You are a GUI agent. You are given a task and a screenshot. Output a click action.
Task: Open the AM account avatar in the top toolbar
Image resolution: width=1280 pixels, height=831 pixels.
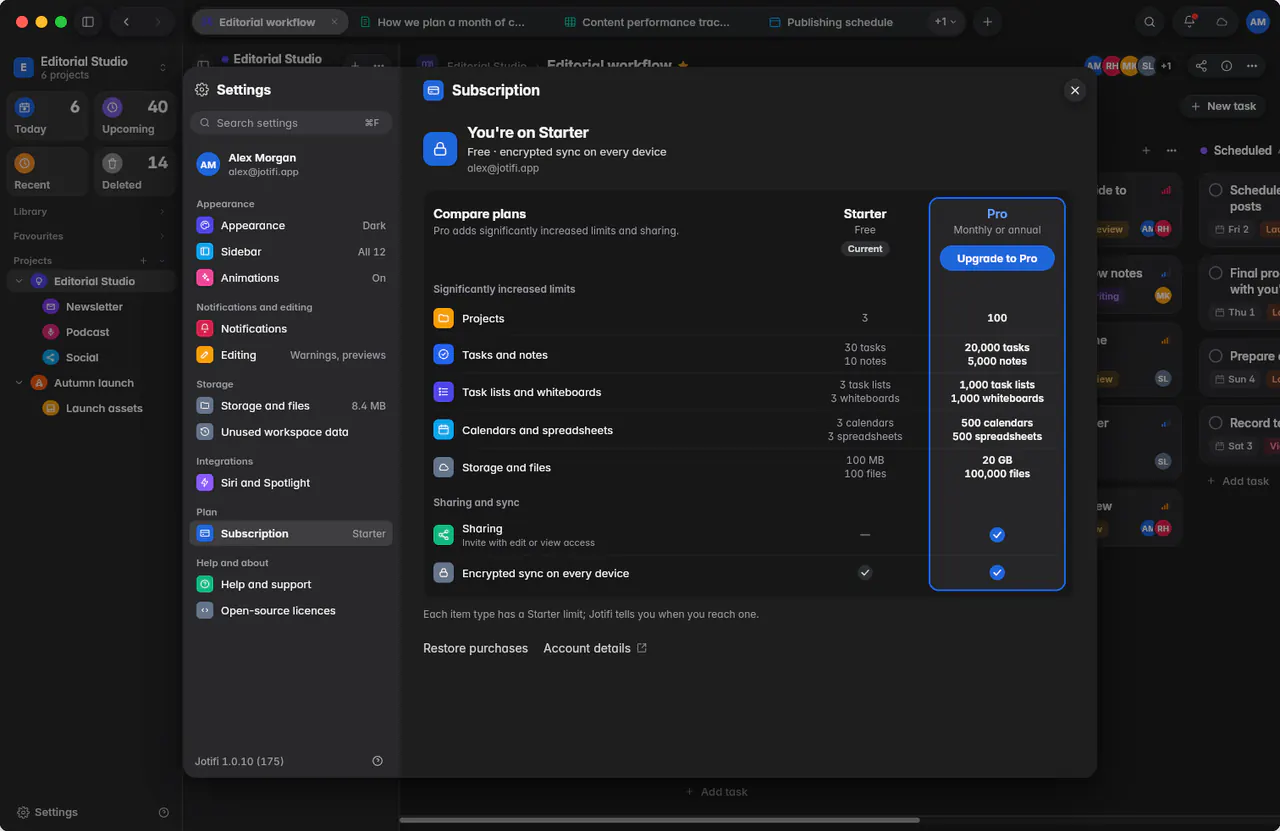[x=1257, y=22]
